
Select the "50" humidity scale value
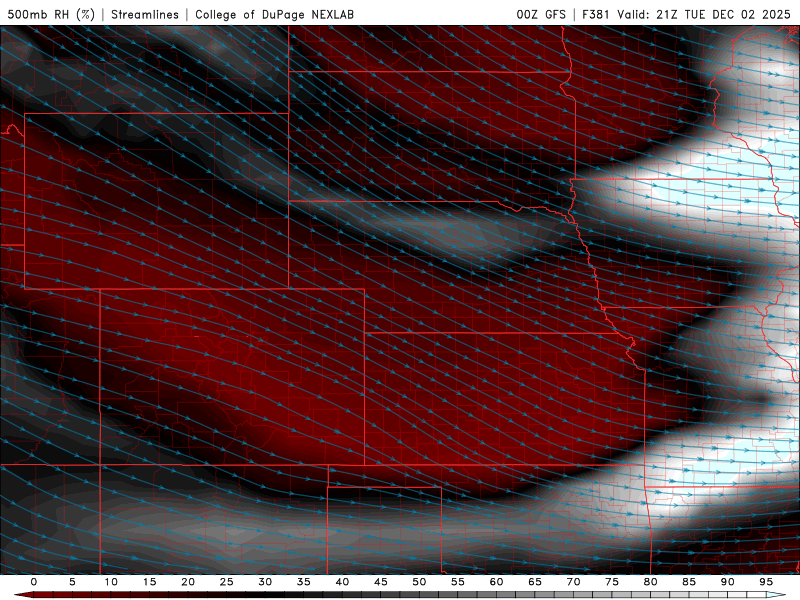click(419, 582)
